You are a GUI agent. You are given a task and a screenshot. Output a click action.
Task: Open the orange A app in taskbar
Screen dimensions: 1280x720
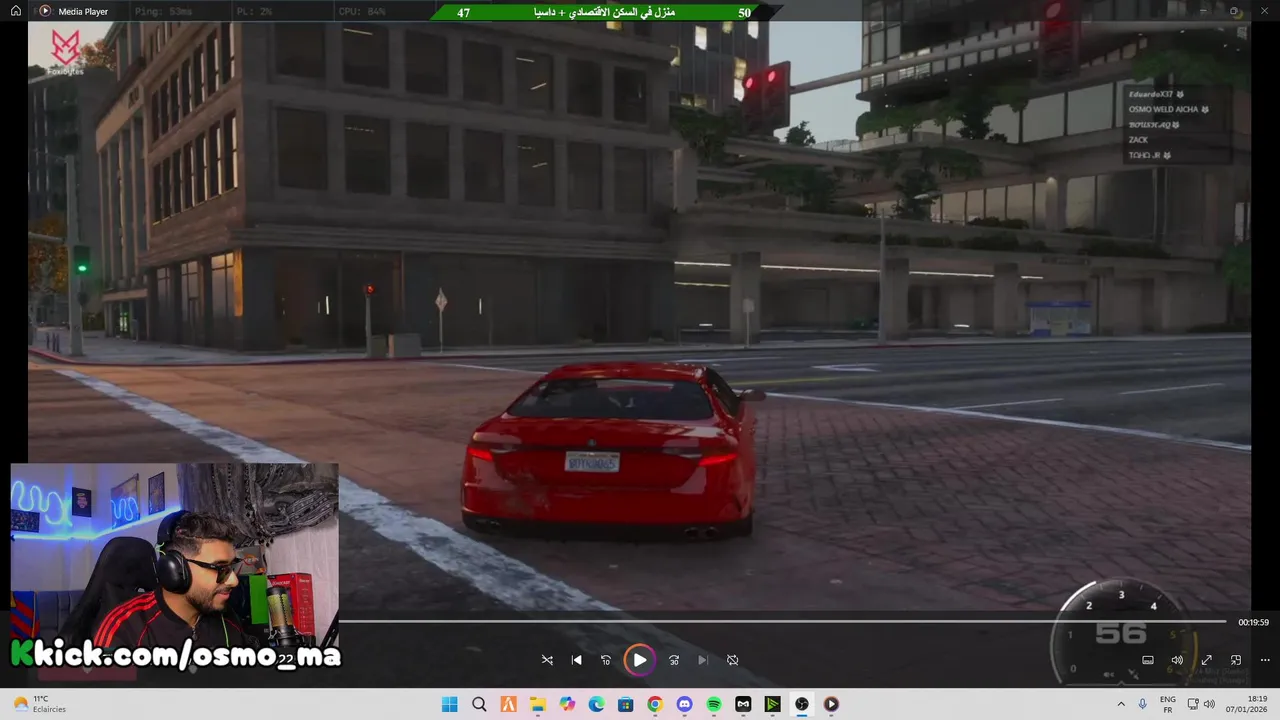(508, 704)
